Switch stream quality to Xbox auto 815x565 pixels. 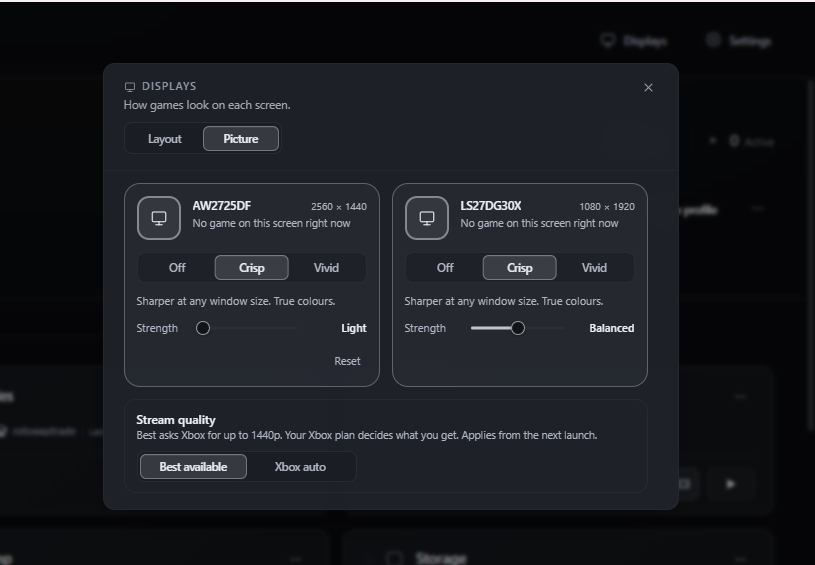click(300, 467)
